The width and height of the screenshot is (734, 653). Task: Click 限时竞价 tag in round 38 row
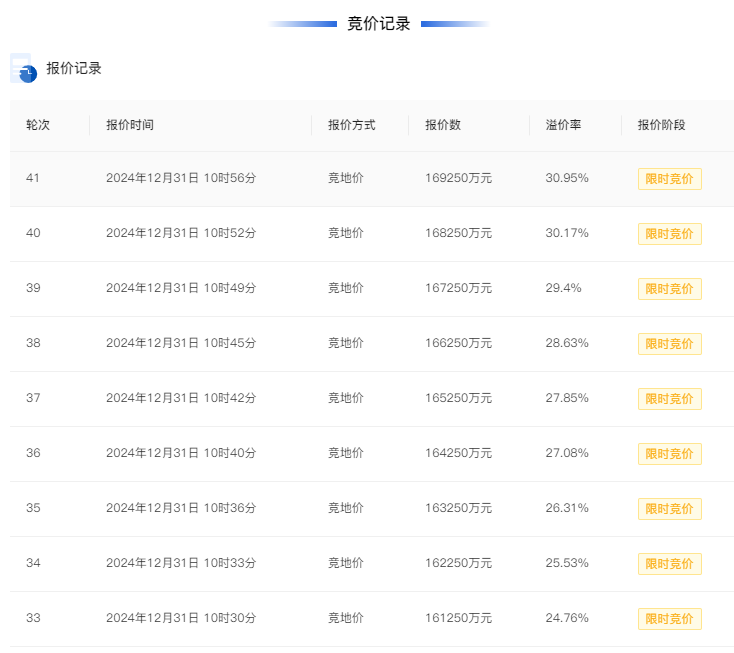point(669,344)
